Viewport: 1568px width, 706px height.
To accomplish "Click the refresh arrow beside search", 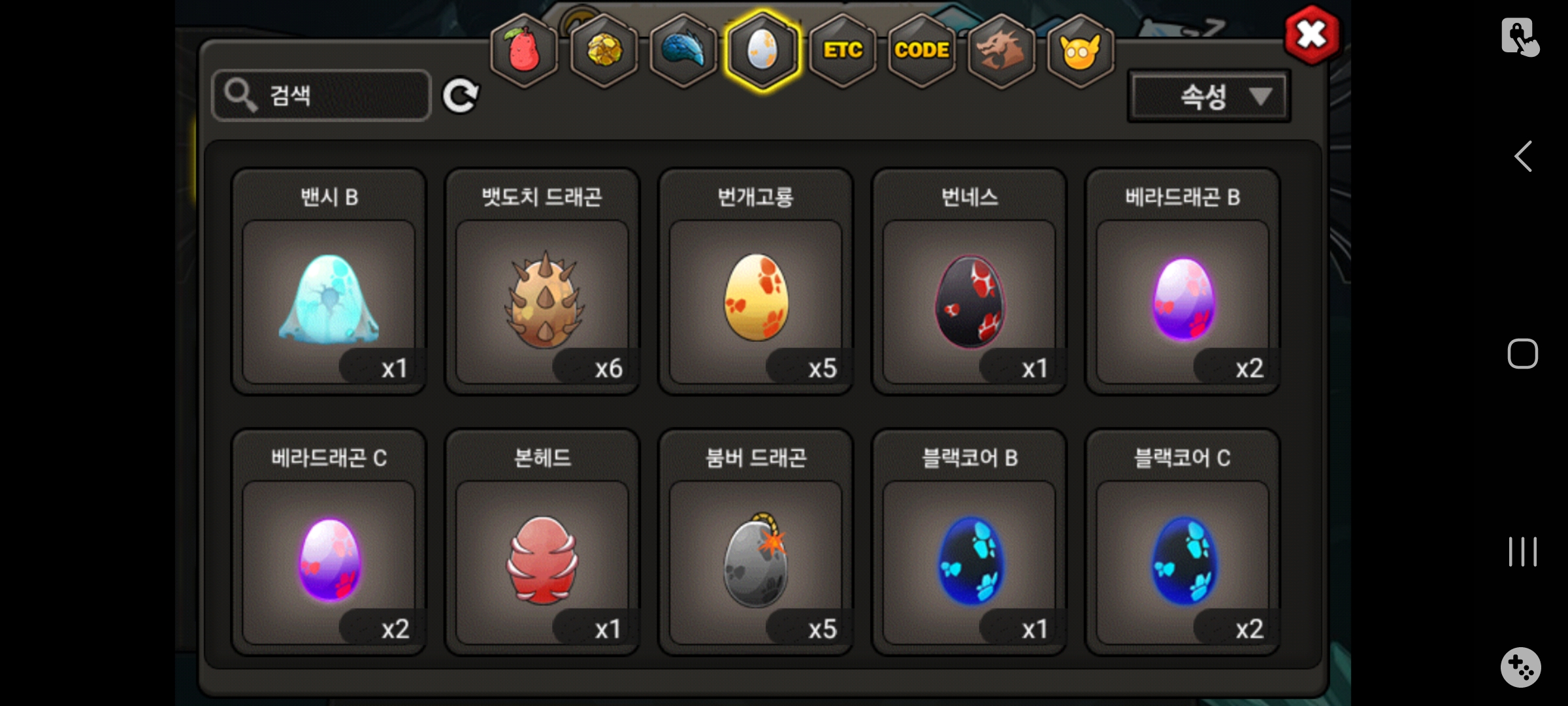I will [x=461, y=96].
